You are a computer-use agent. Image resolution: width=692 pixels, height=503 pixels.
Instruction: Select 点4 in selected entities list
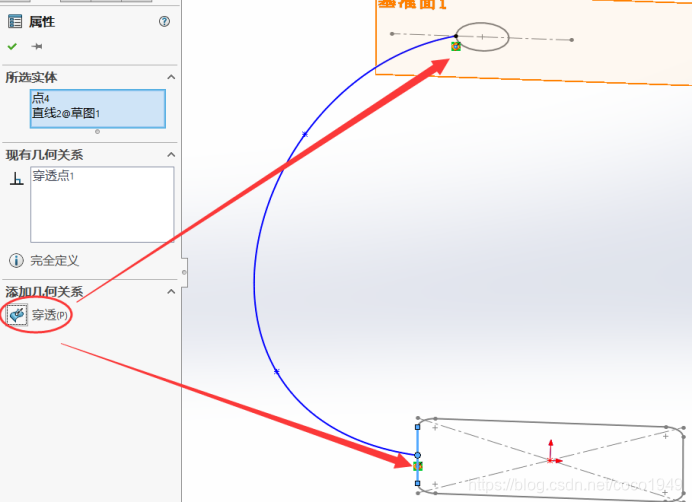[41, 98]
